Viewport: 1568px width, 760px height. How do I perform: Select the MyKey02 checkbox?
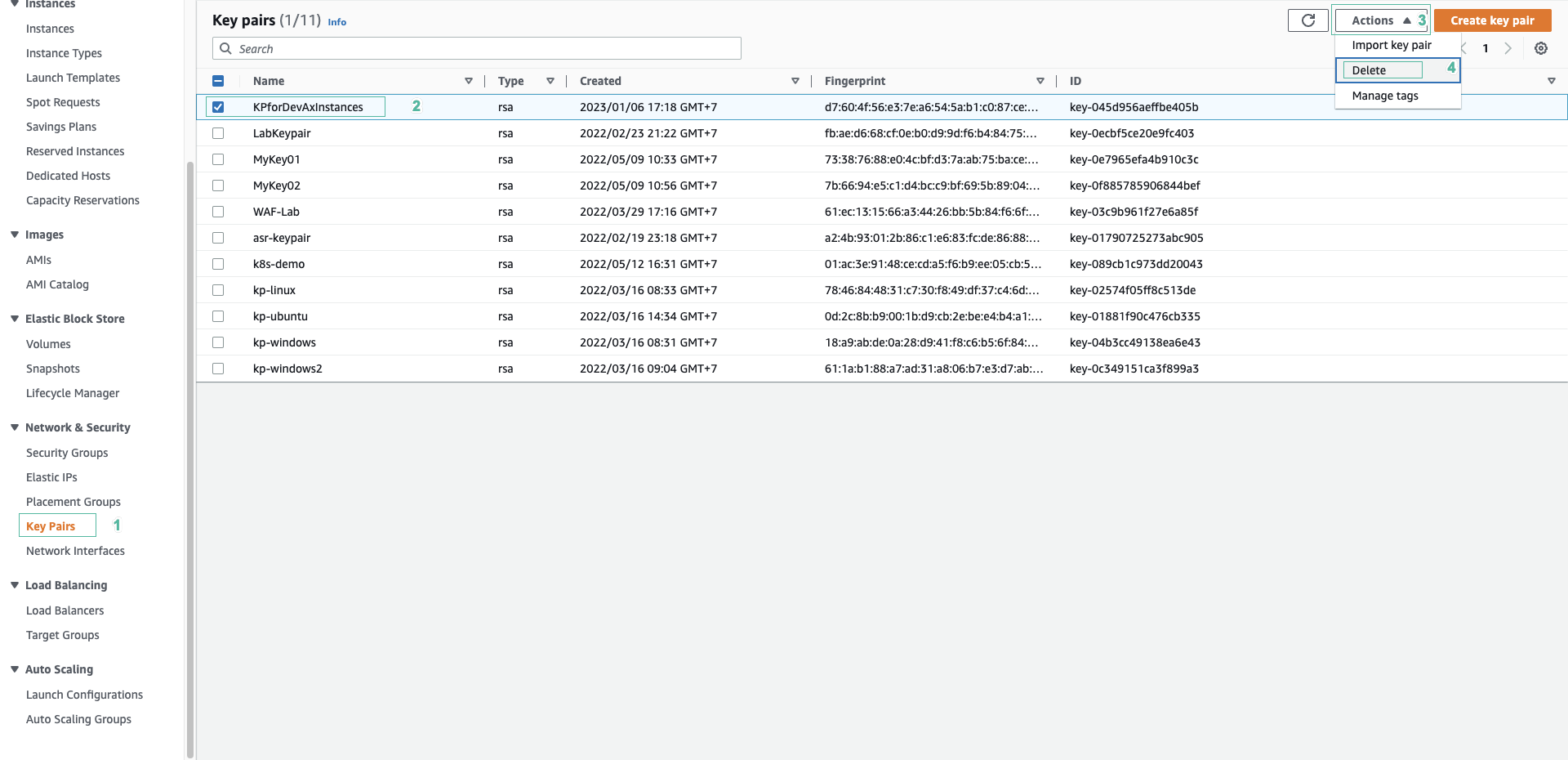pos(218,186)
